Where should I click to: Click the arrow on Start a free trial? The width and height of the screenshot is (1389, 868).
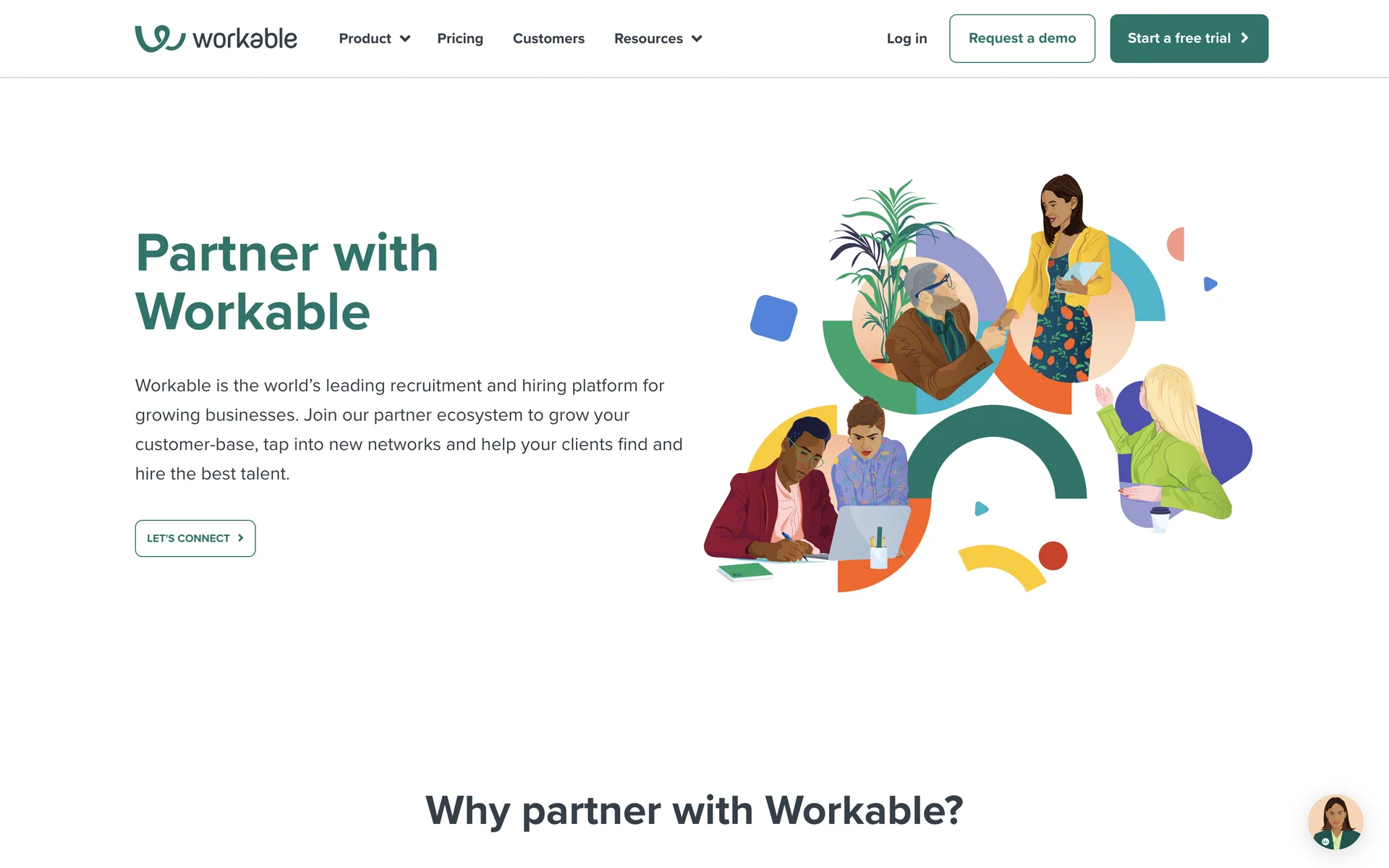(x=1244, y=38)
